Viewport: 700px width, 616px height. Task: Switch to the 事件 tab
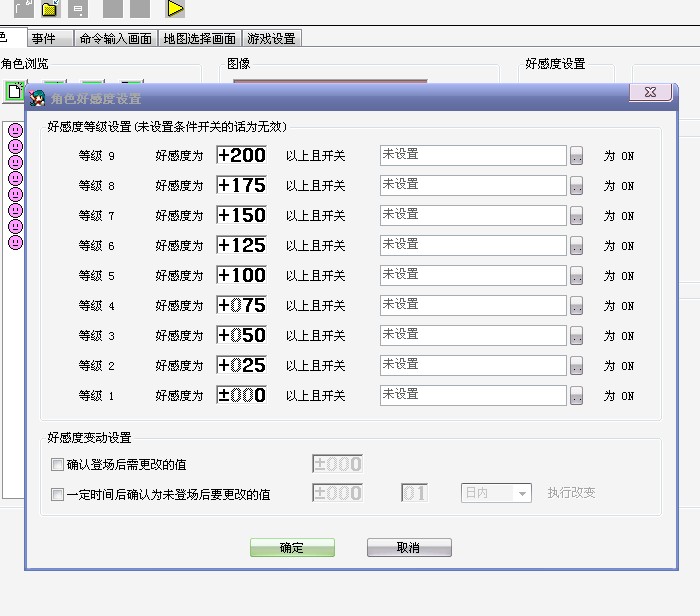pos(50,38)
